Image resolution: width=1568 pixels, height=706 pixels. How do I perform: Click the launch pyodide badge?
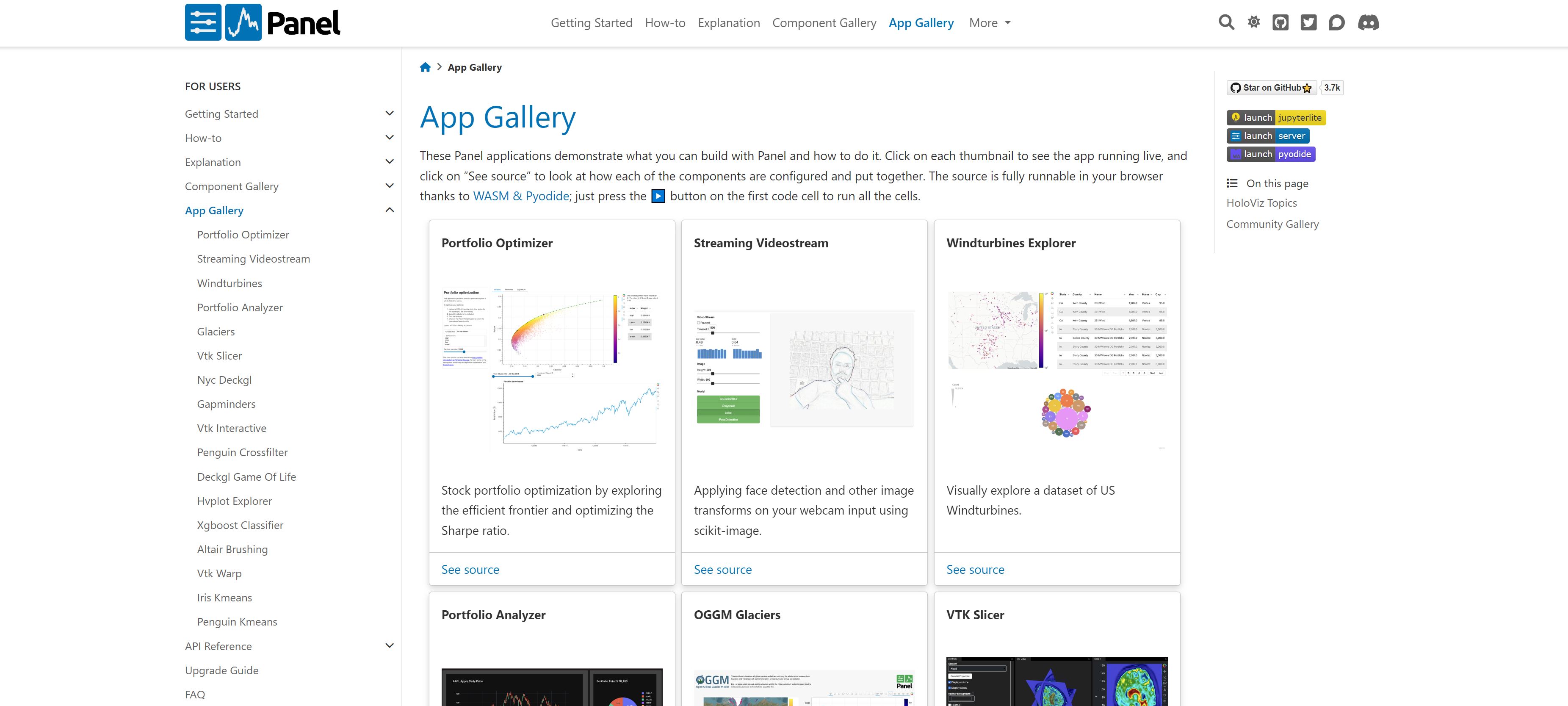click(x=1271, y=154)
